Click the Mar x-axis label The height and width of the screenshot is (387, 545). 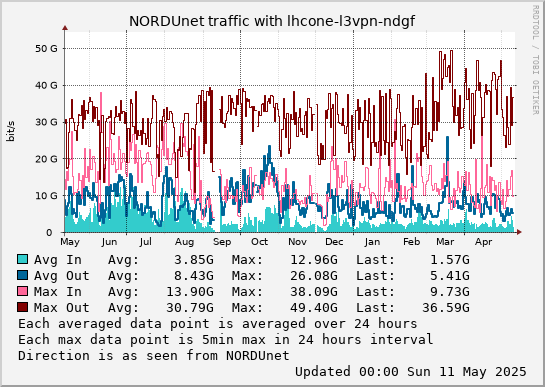(x=445, y=242)
